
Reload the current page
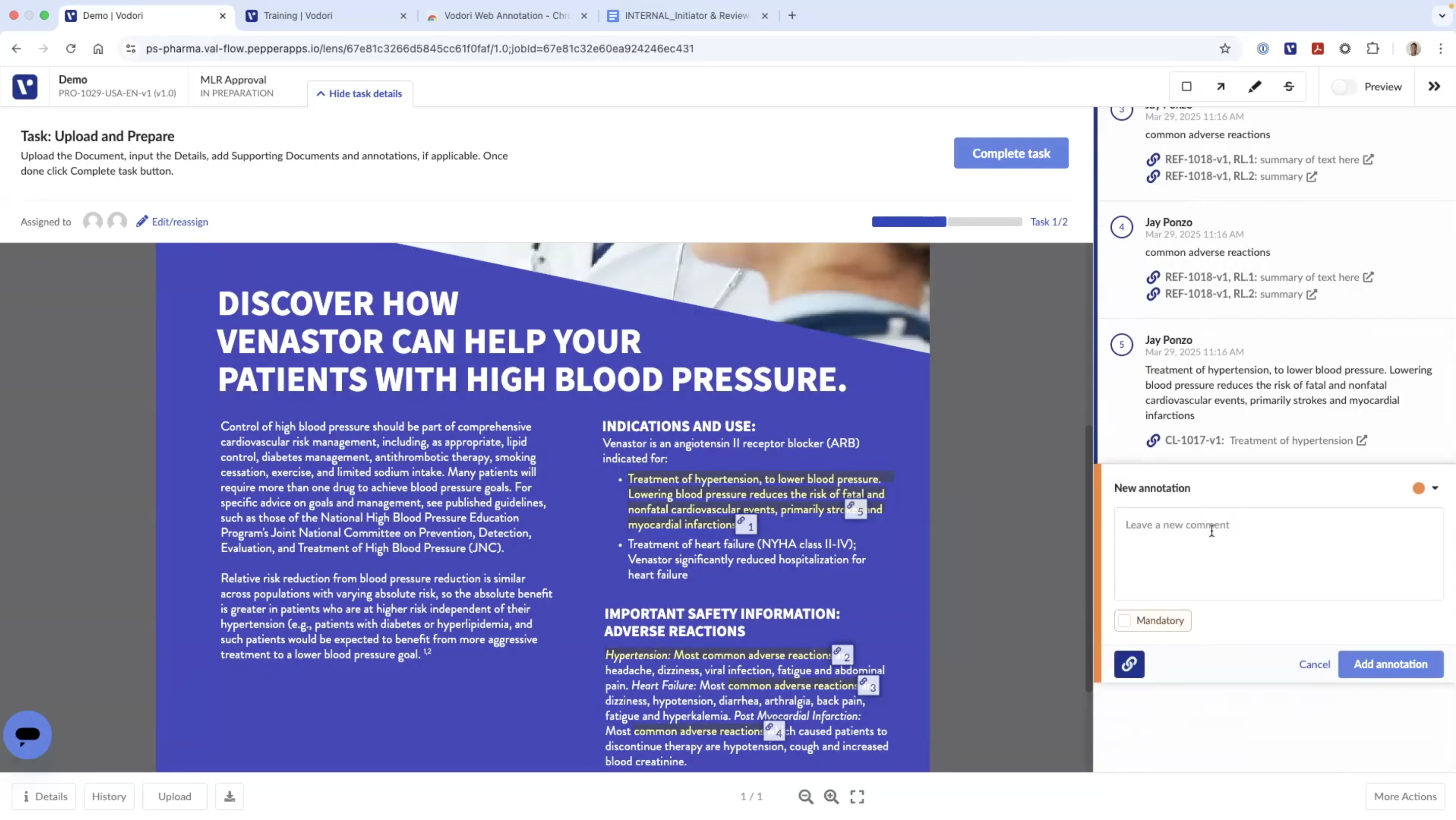tap(71, 49)
